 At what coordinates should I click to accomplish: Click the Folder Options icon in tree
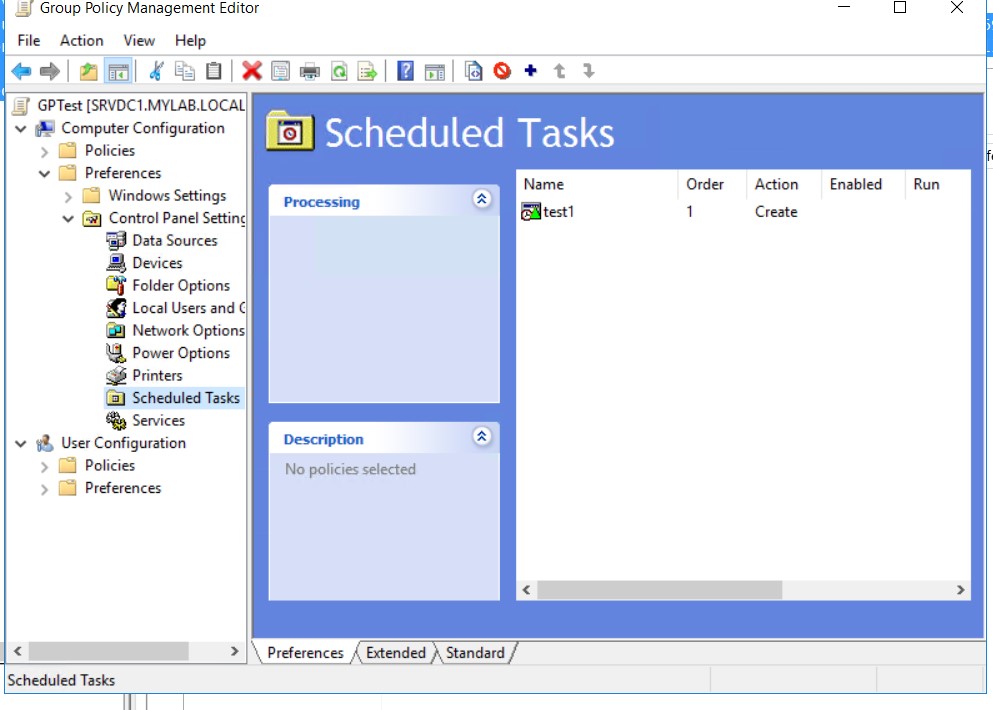point(116,286)
